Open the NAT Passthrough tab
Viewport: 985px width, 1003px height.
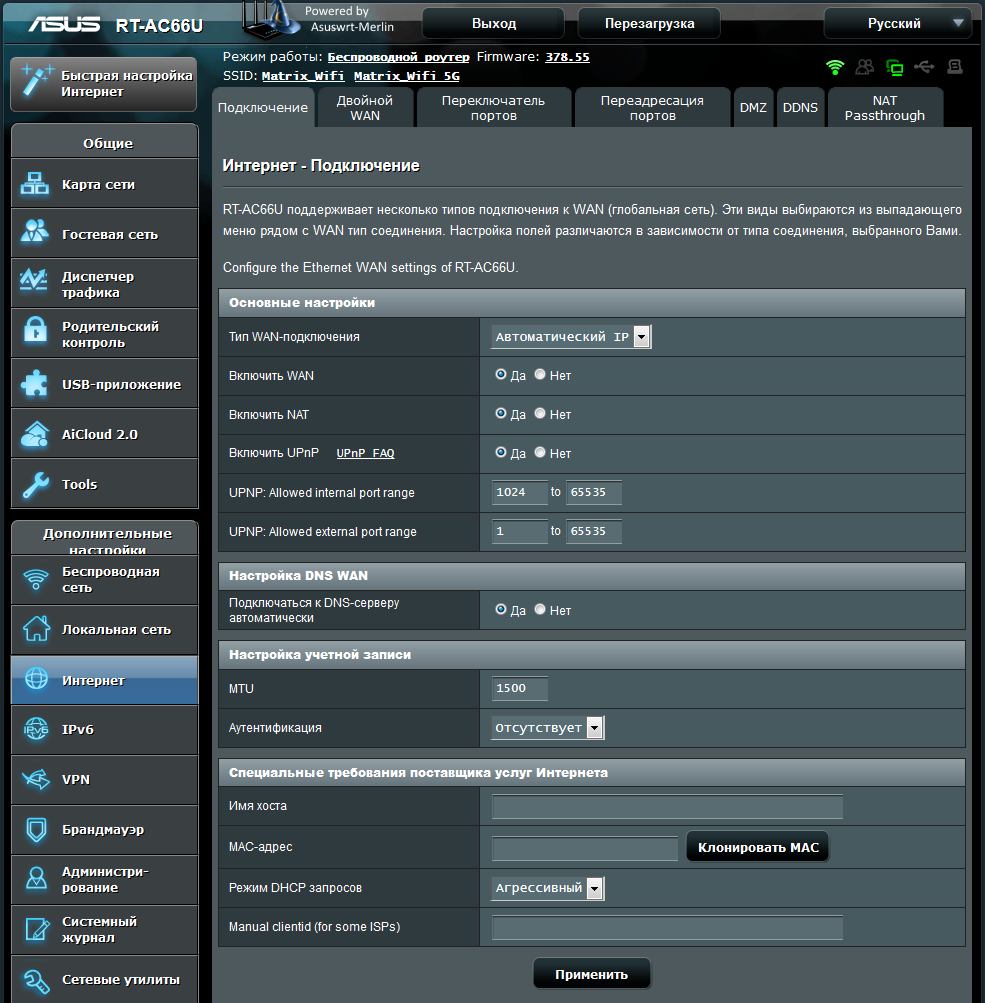point(885,107)
